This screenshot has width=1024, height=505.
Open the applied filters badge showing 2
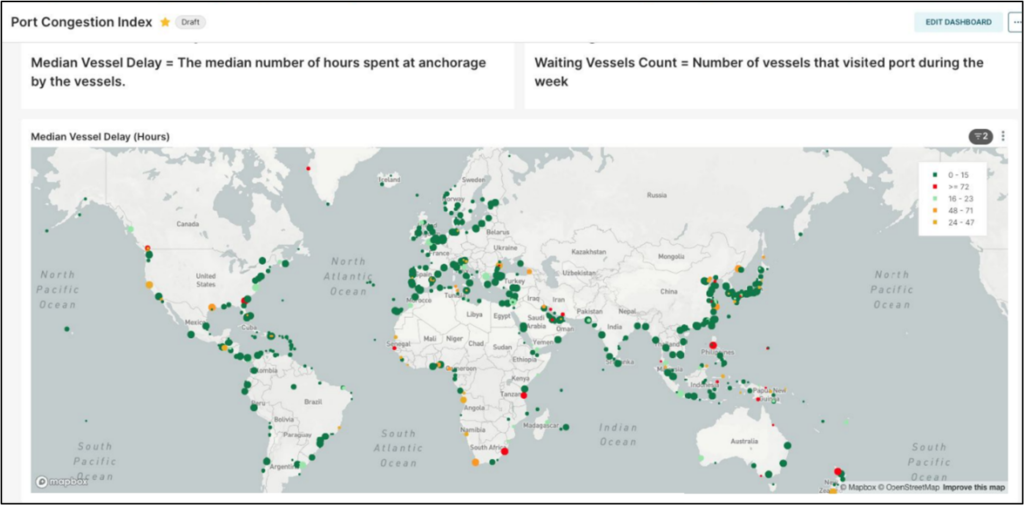(982, 137)
